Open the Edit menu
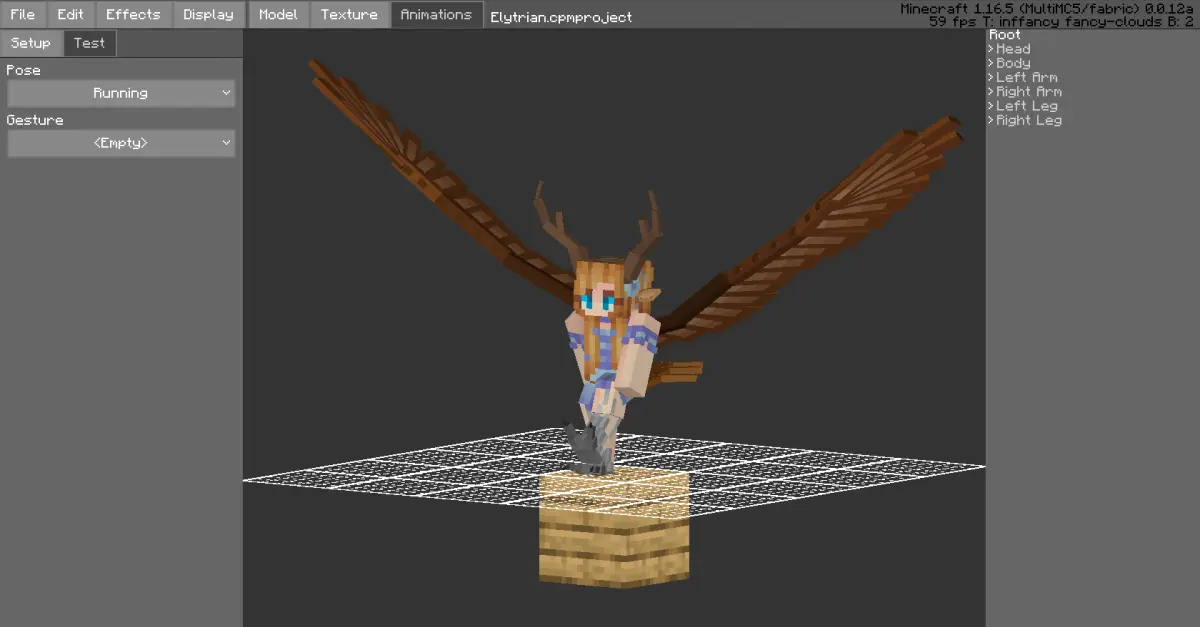This screenshot has width=1200, height=627. (71, 14)
